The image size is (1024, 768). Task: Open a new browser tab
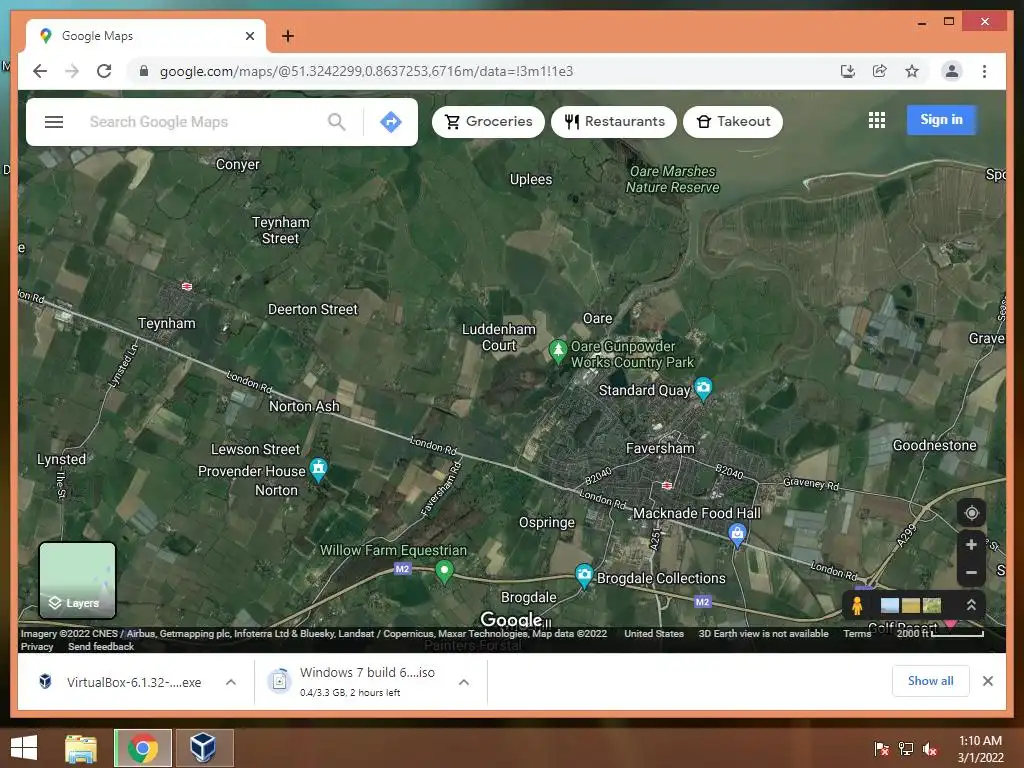(x=288, y=36)
